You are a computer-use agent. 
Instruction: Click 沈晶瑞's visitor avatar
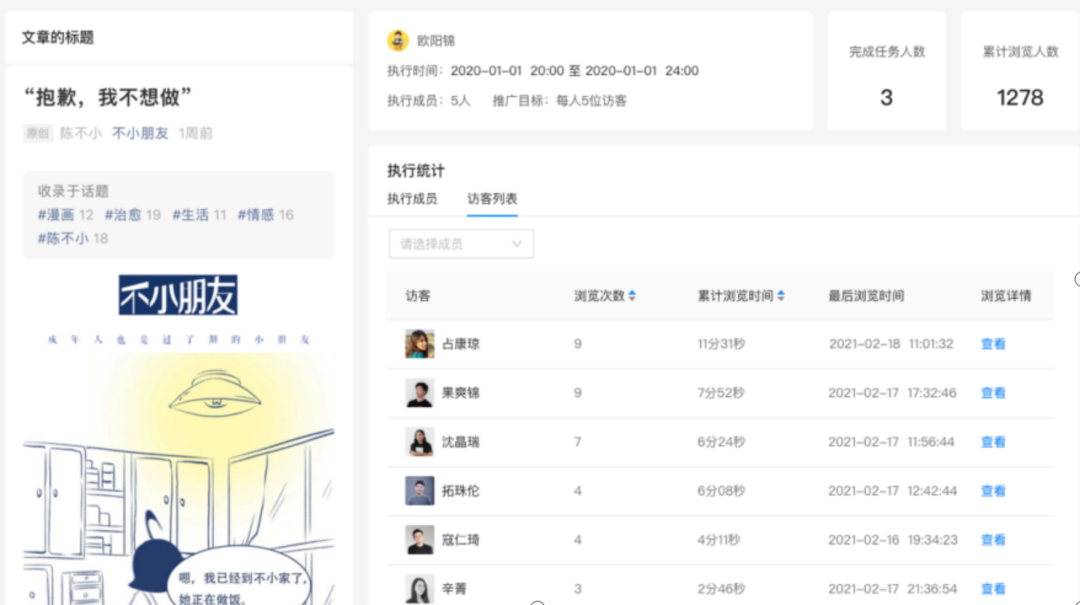click(419, 442)
